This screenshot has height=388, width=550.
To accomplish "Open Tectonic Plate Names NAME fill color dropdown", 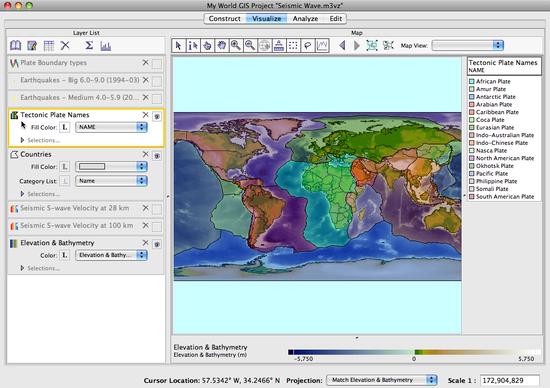I will (112, 127).
